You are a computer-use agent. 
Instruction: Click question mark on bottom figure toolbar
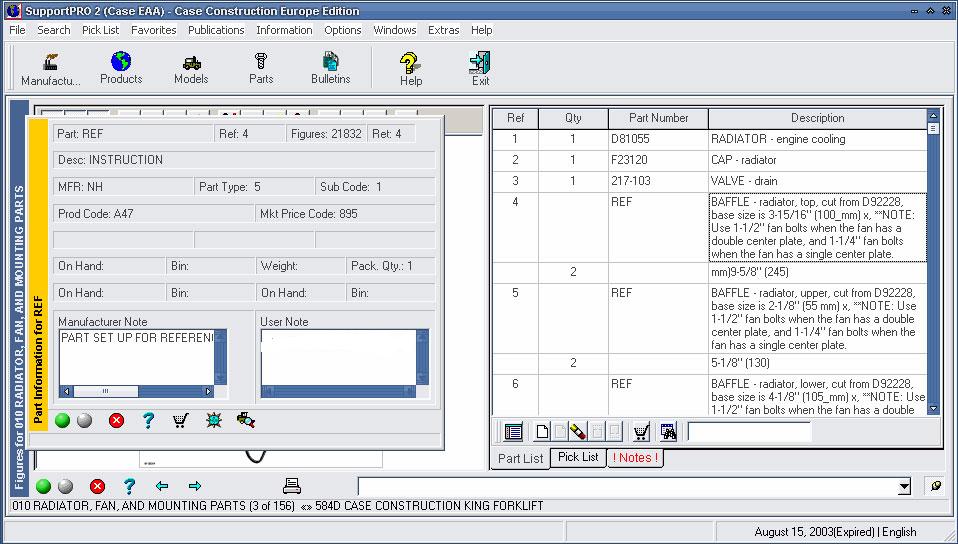pos(129,487)
